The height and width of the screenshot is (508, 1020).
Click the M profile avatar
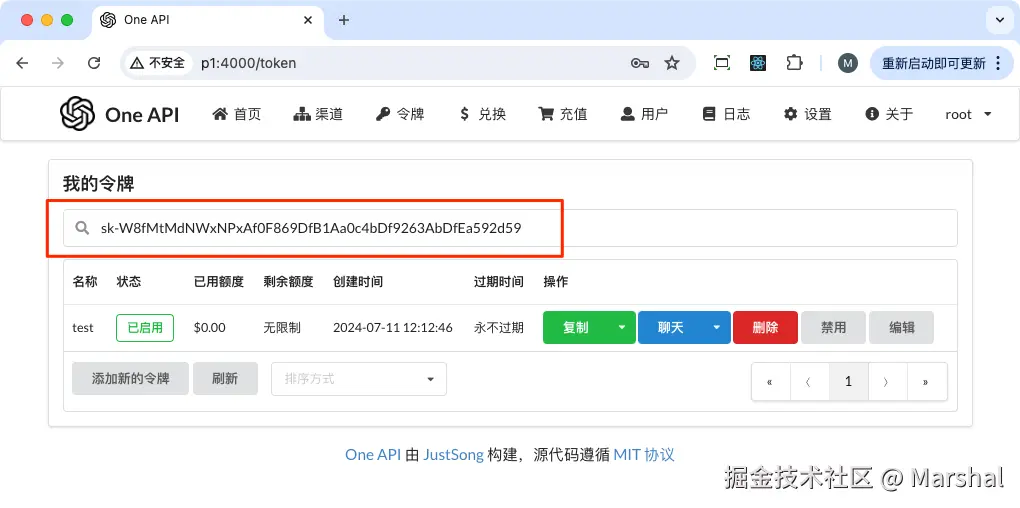[847, 63]
